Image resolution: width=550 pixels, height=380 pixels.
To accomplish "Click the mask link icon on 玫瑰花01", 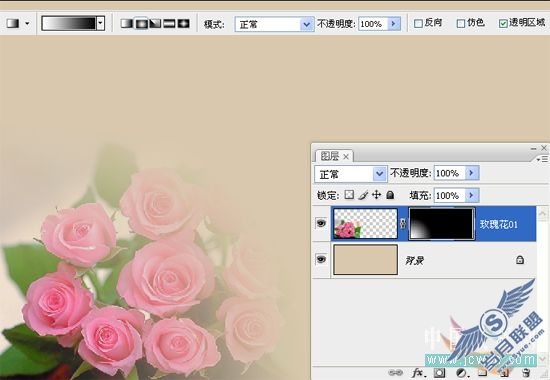I will [403, 224].
